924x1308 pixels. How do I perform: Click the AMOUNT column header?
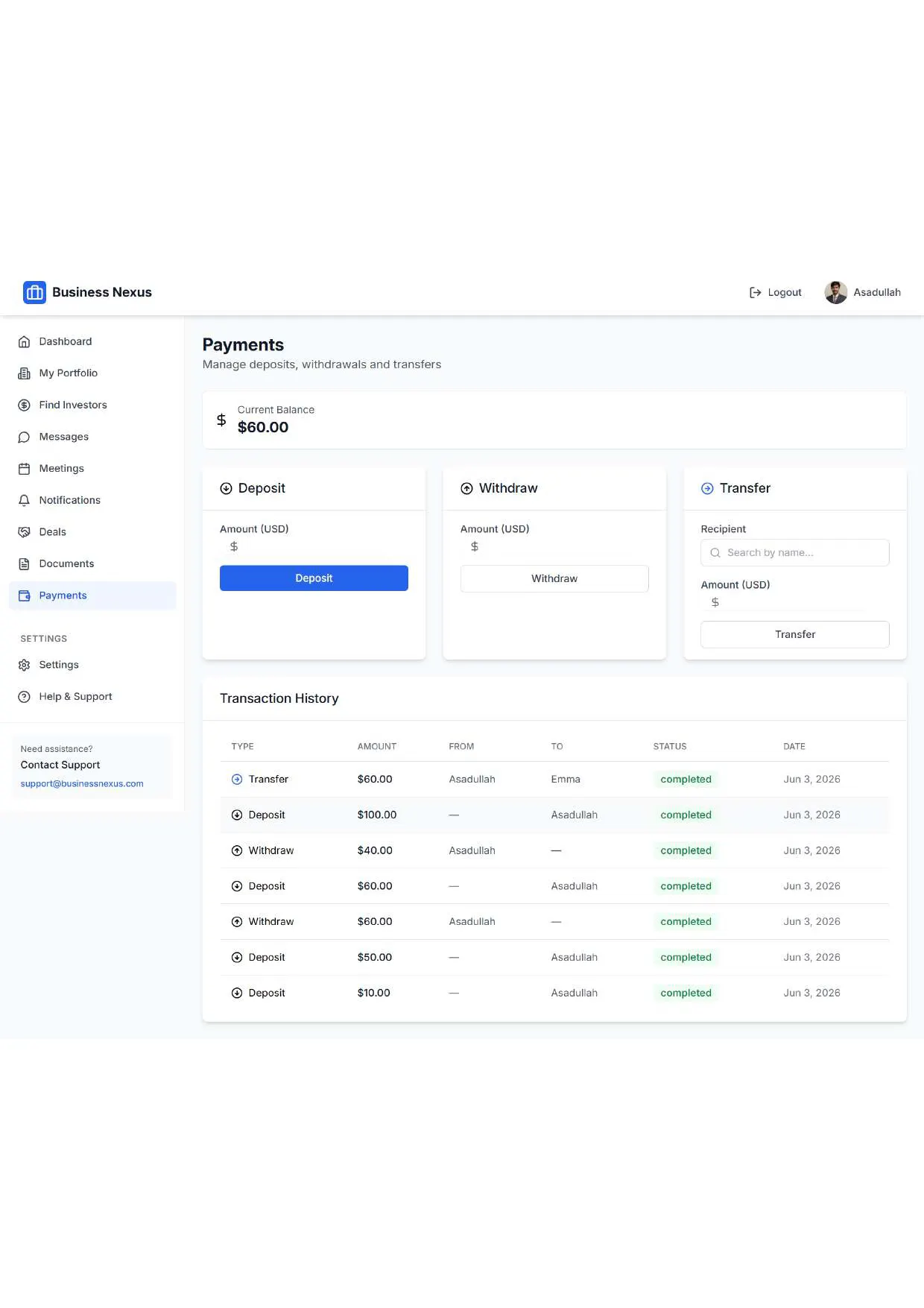[377, 746]
